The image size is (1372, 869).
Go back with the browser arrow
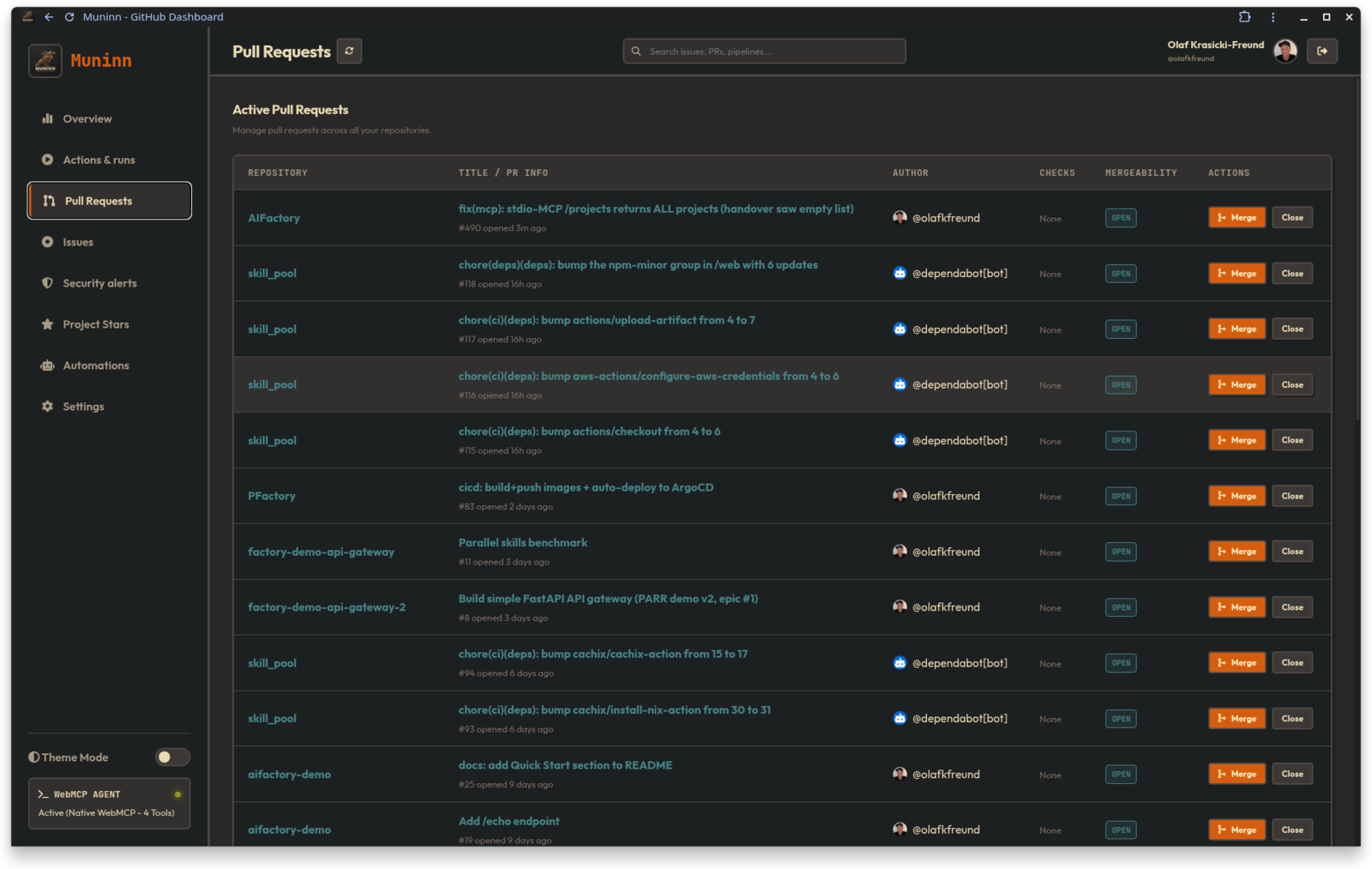click(x=49, y=16)
